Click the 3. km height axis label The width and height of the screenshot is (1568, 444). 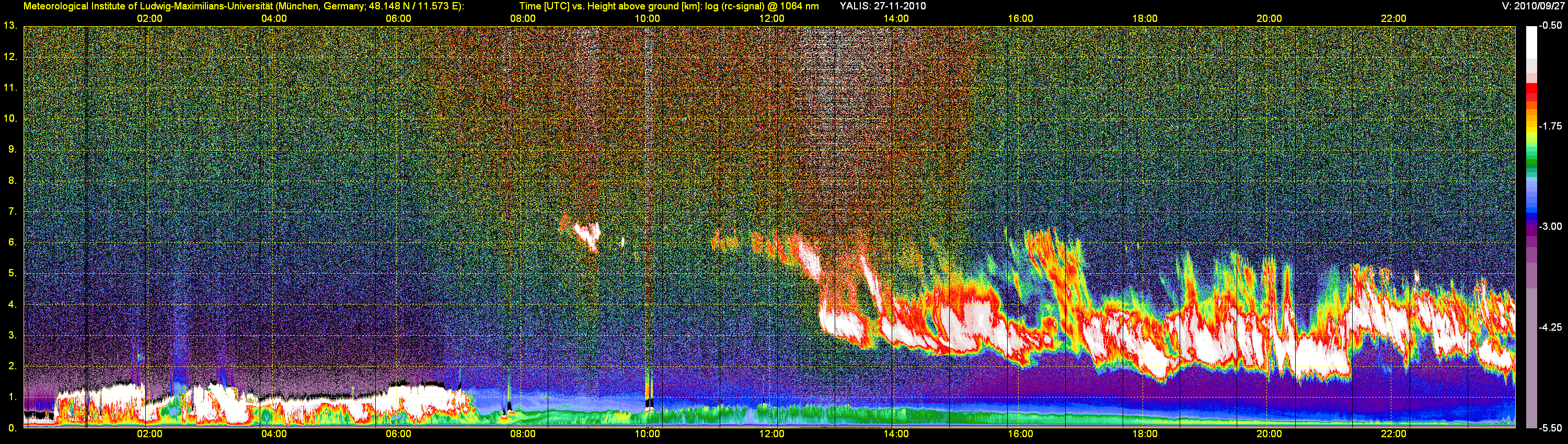click(x=13, y=335)
